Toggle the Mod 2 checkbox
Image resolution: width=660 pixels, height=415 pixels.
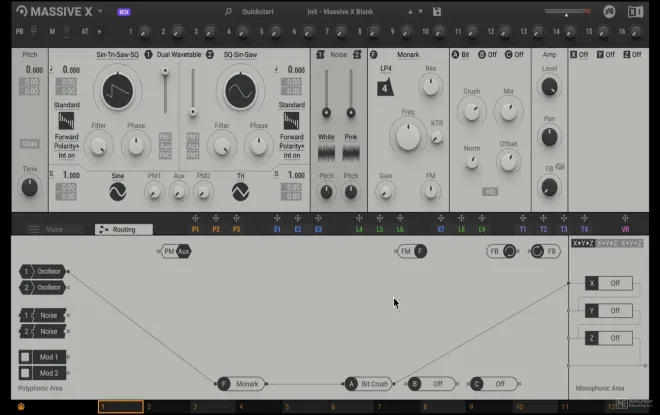25,373
